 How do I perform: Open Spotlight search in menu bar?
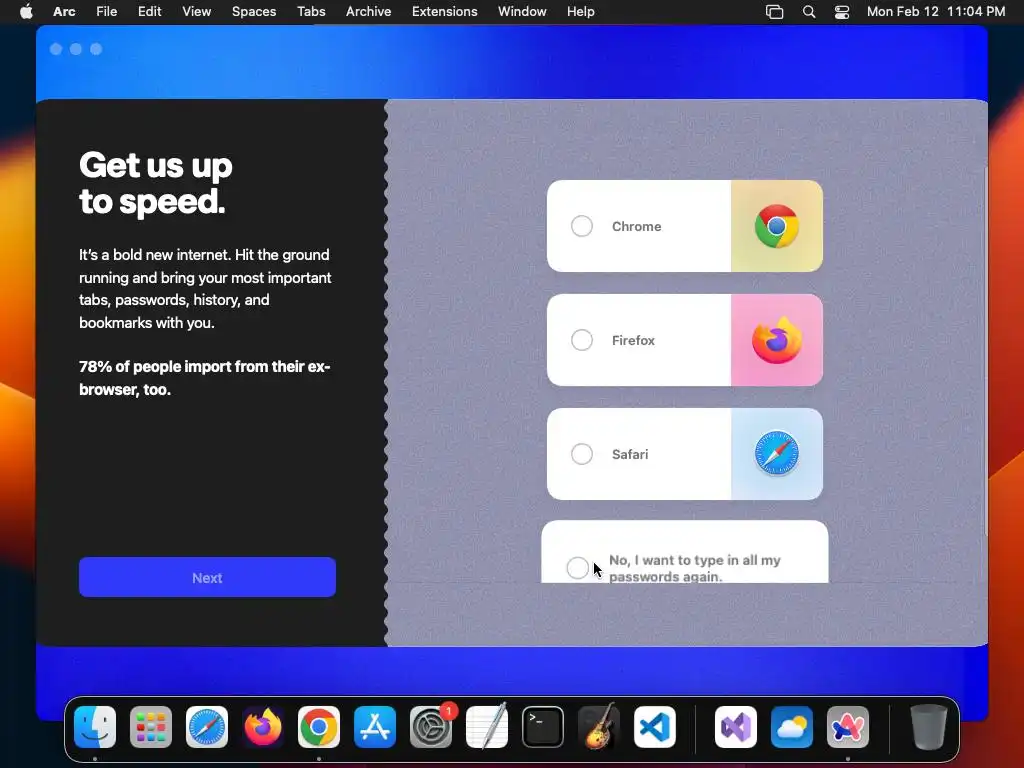click(x=808, y=12)
